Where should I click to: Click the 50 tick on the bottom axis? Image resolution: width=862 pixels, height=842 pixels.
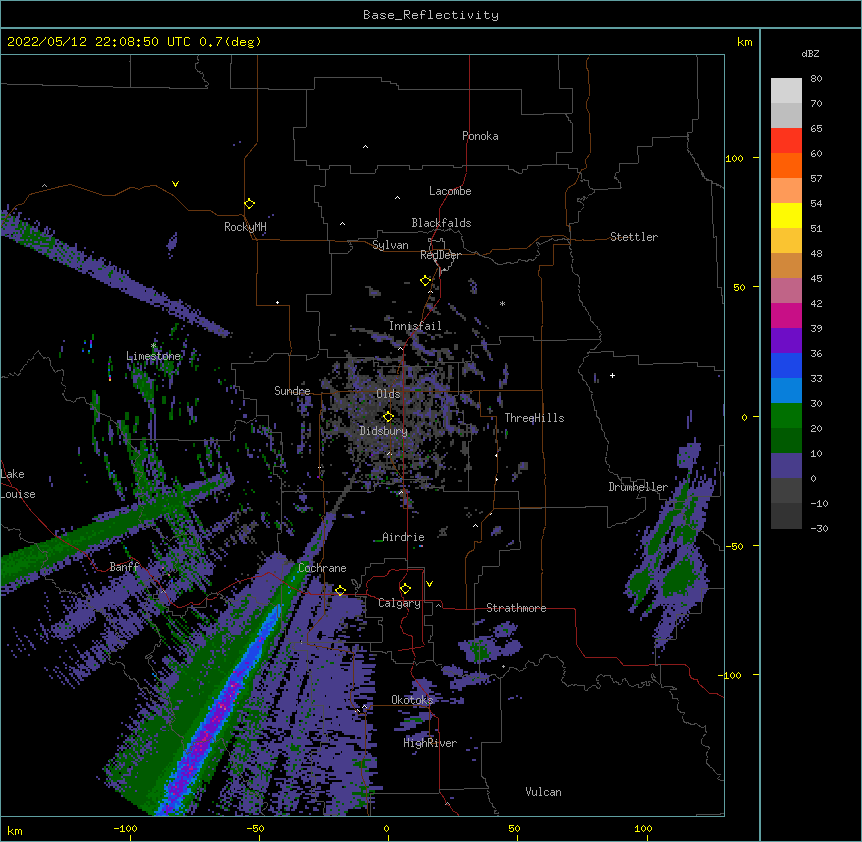(514, 828)
